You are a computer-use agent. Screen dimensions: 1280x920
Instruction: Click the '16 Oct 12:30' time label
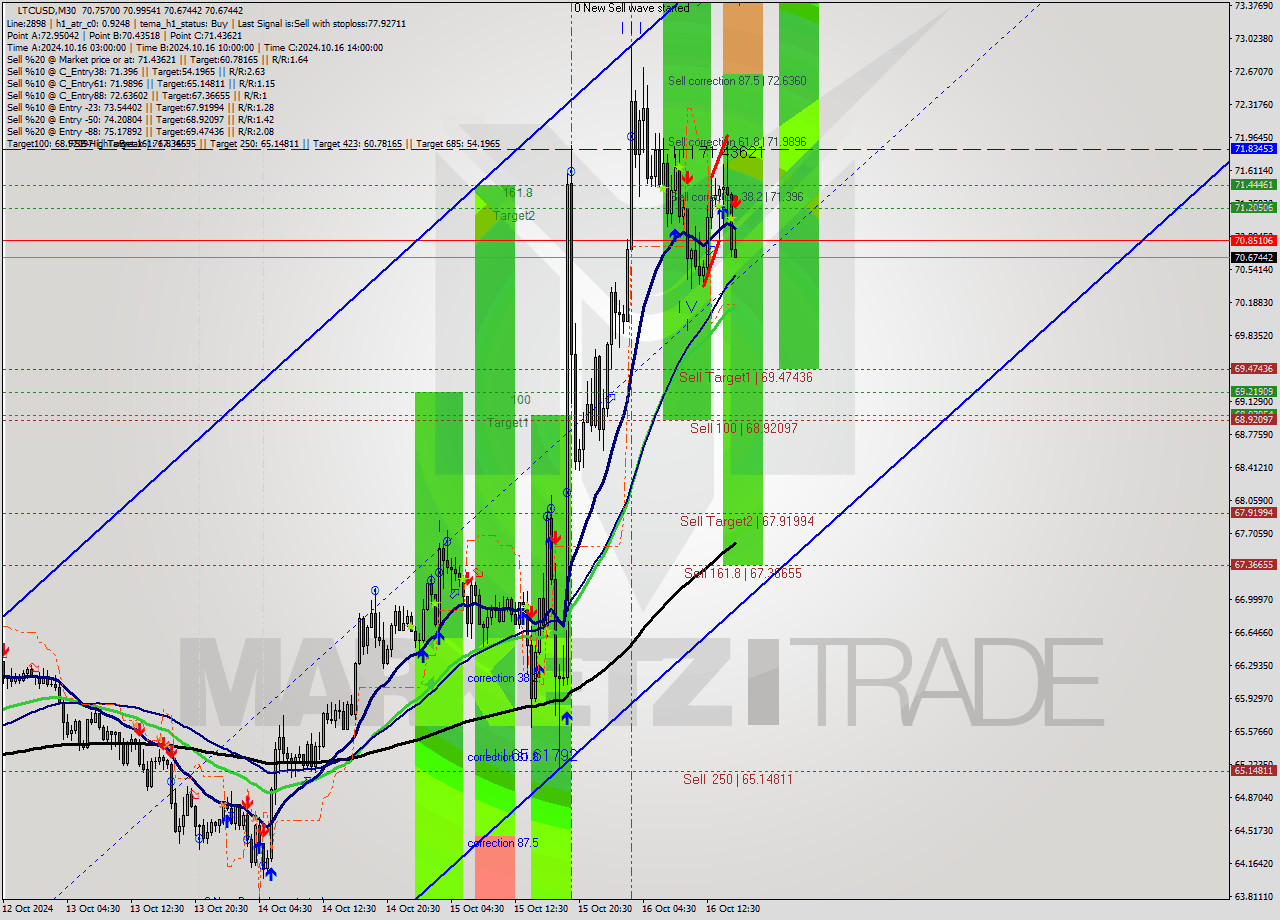(732, 909)
